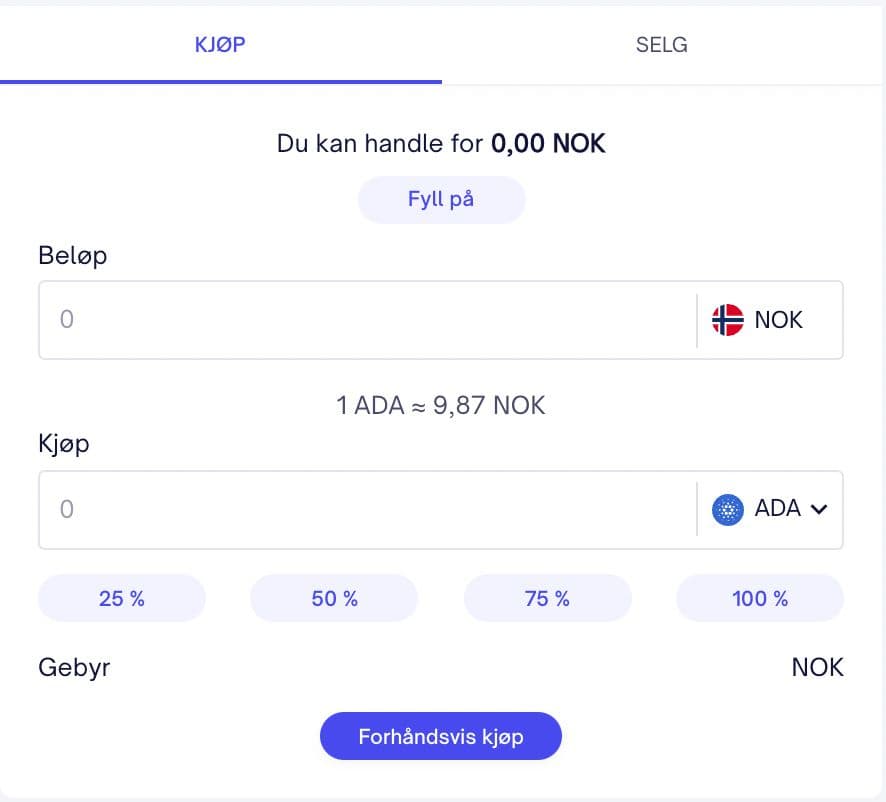Choose the 25 % amount preset
Screen dimensions: 886x802
(x=122, y=598)
